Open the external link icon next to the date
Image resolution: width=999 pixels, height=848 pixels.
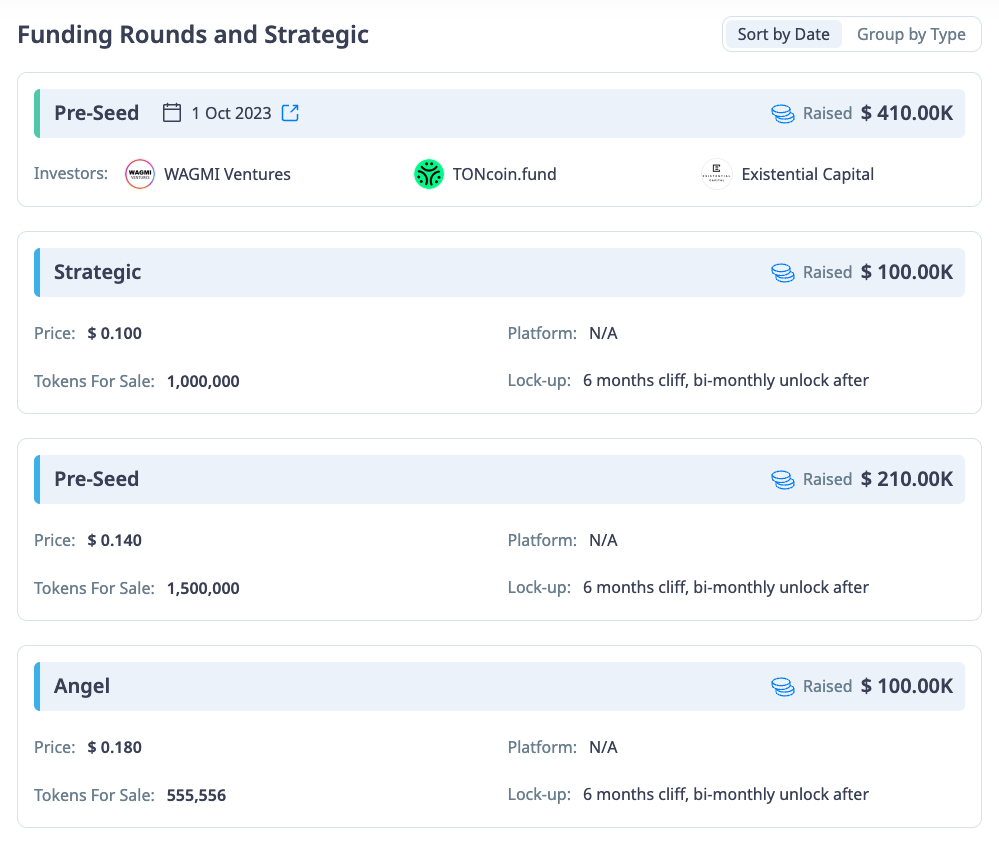click(x=289, y=113)
